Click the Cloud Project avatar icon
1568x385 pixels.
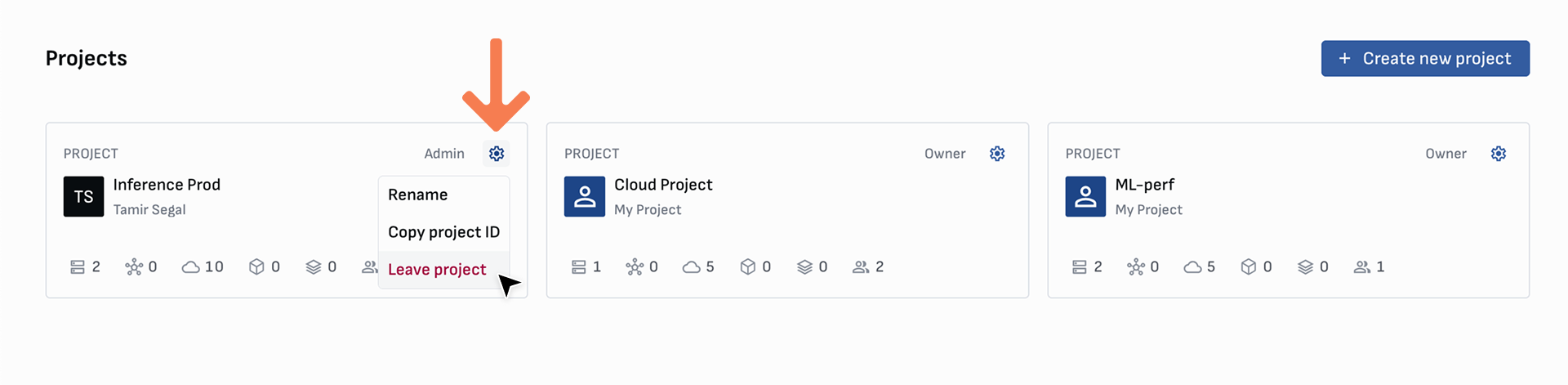pyautogui.click(x=585, y=197)
